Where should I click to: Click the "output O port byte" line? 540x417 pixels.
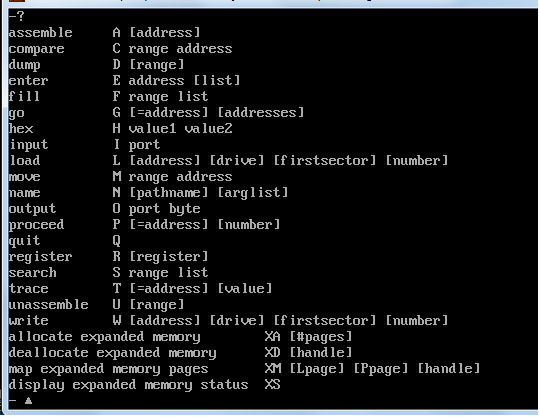[104, 209]
